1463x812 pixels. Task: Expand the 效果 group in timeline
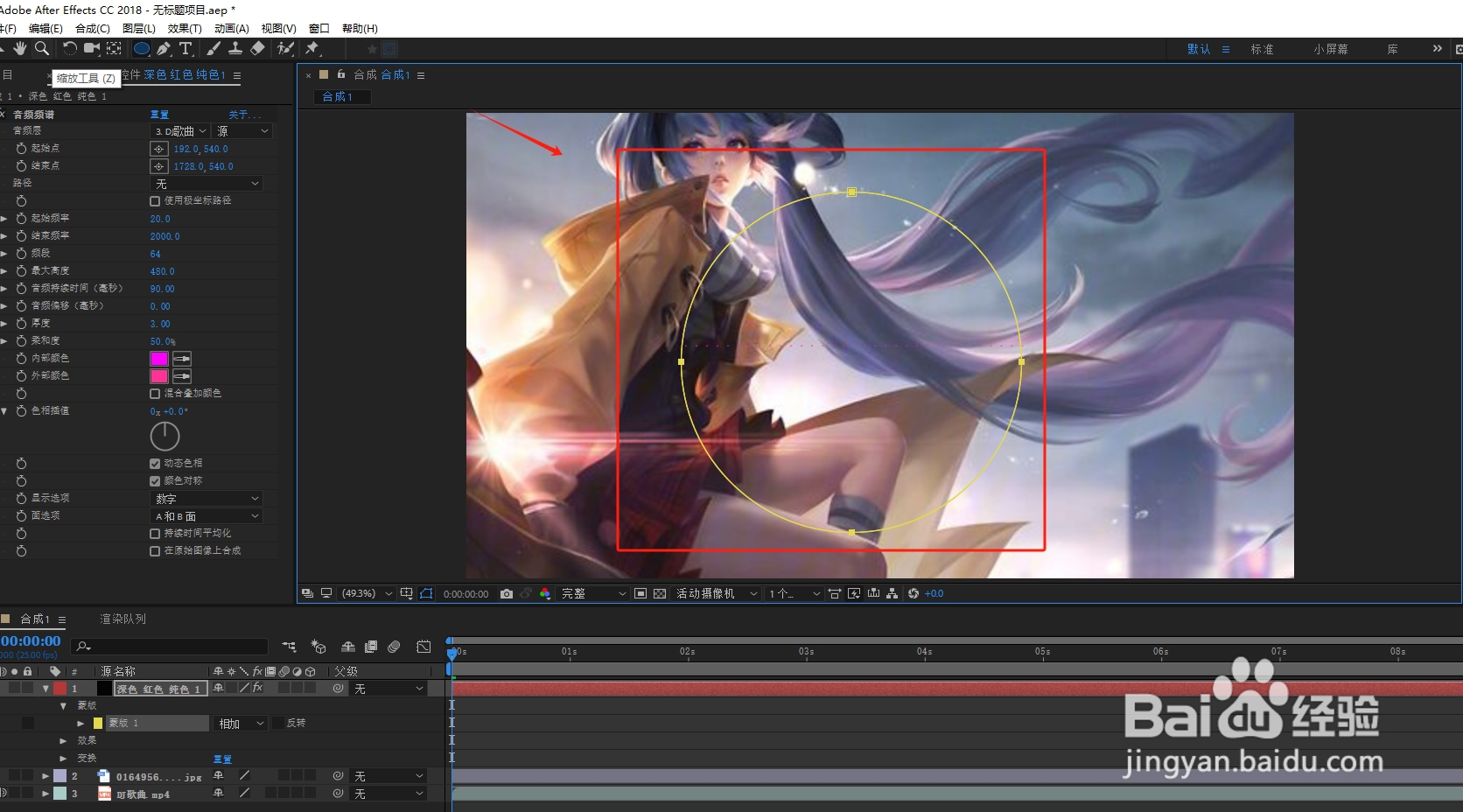coord(63,740)
